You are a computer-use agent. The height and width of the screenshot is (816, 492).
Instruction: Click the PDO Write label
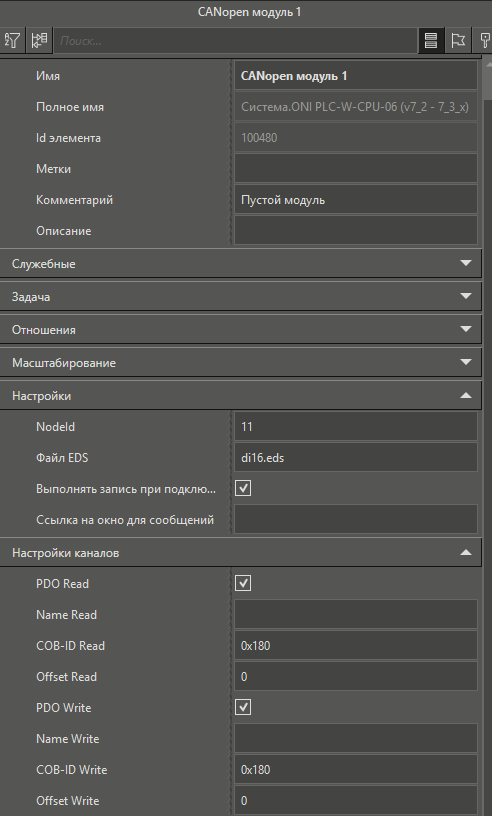pyautogui.click(x=64, y=708)
